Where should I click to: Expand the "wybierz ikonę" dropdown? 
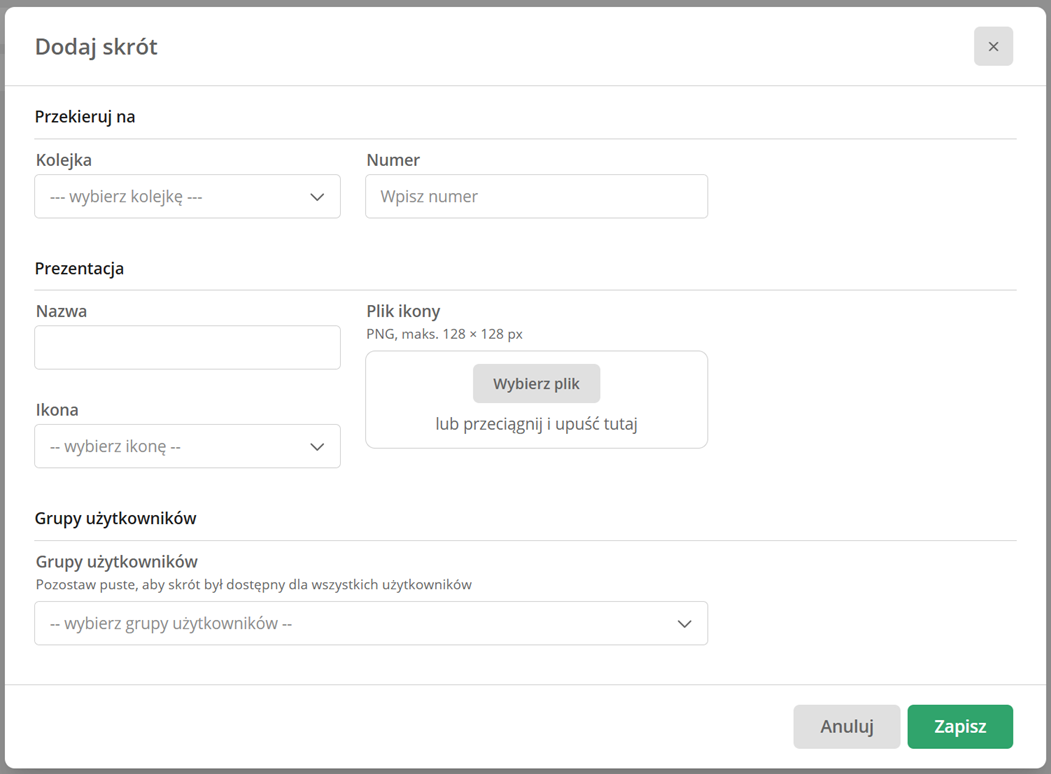(x=188, y=446)
